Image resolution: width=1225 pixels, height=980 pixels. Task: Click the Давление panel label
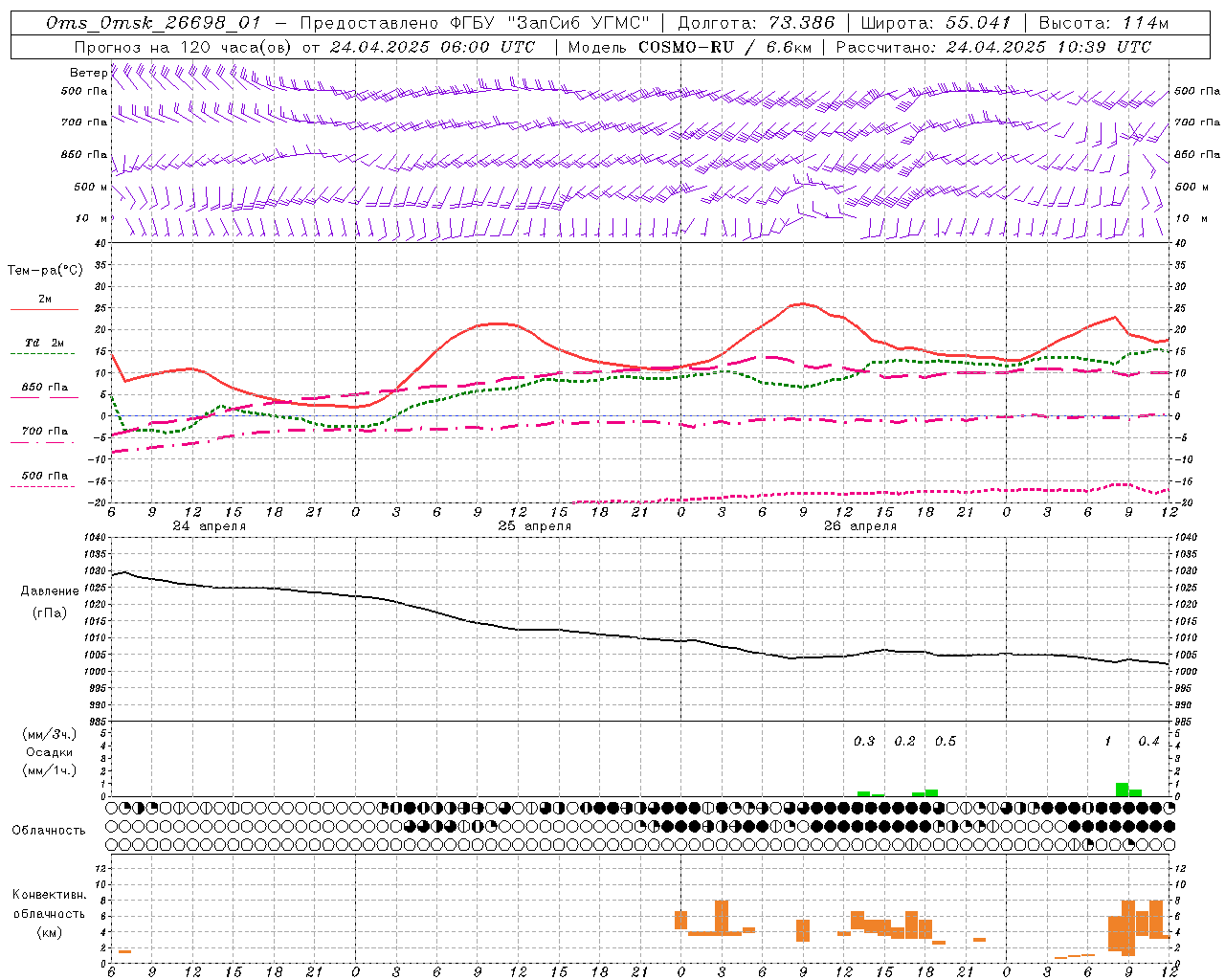tap(50, 591)
